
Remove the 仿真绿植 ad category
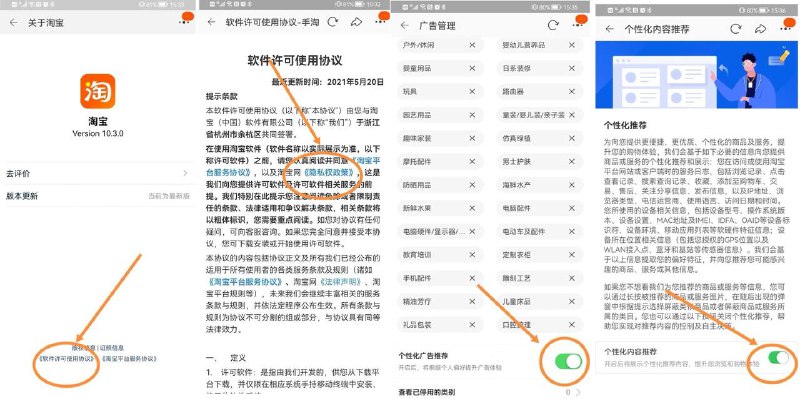571,138
